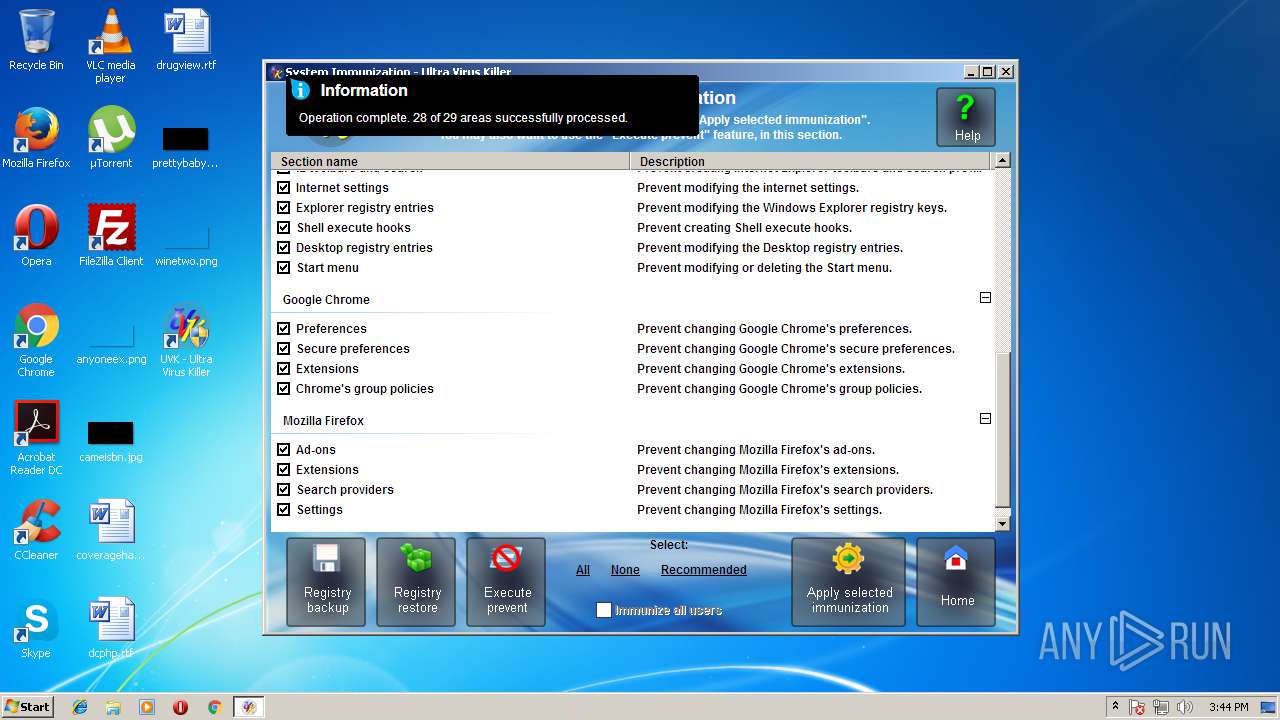Viewport: 1280px width, 720px height.
Task: Click the action center flag tray icon
Action: pyautogui.click(x=1137, y=707)
